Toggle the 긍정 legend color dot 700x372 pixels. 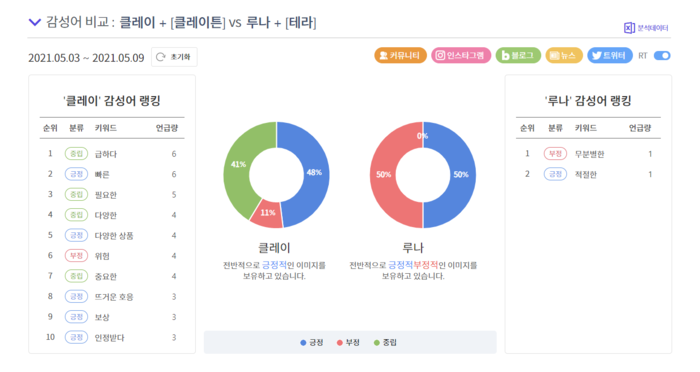click(x=303, y=343)
